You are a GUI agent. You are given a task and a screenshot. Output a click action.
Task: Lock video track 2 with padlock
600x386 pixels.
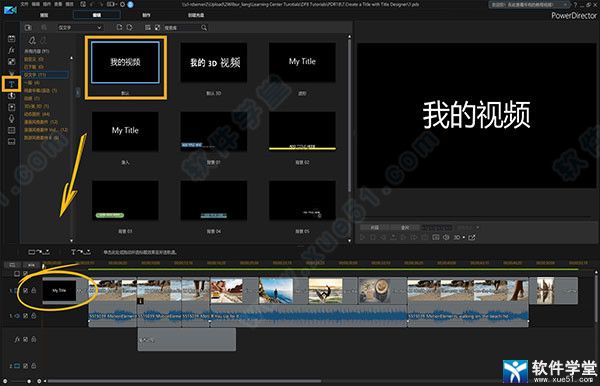34,366
